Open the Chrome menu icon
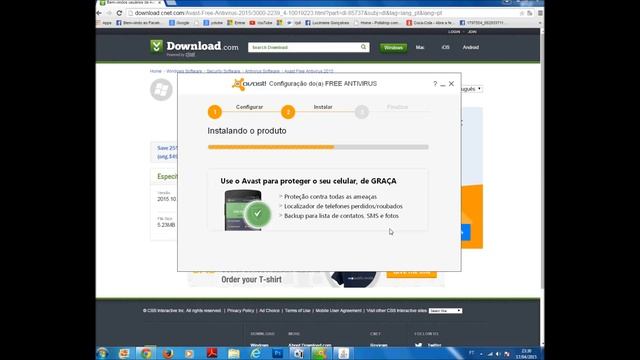Image resolution: width=640 pixels, height=360 pixels. tap(540, 13)
